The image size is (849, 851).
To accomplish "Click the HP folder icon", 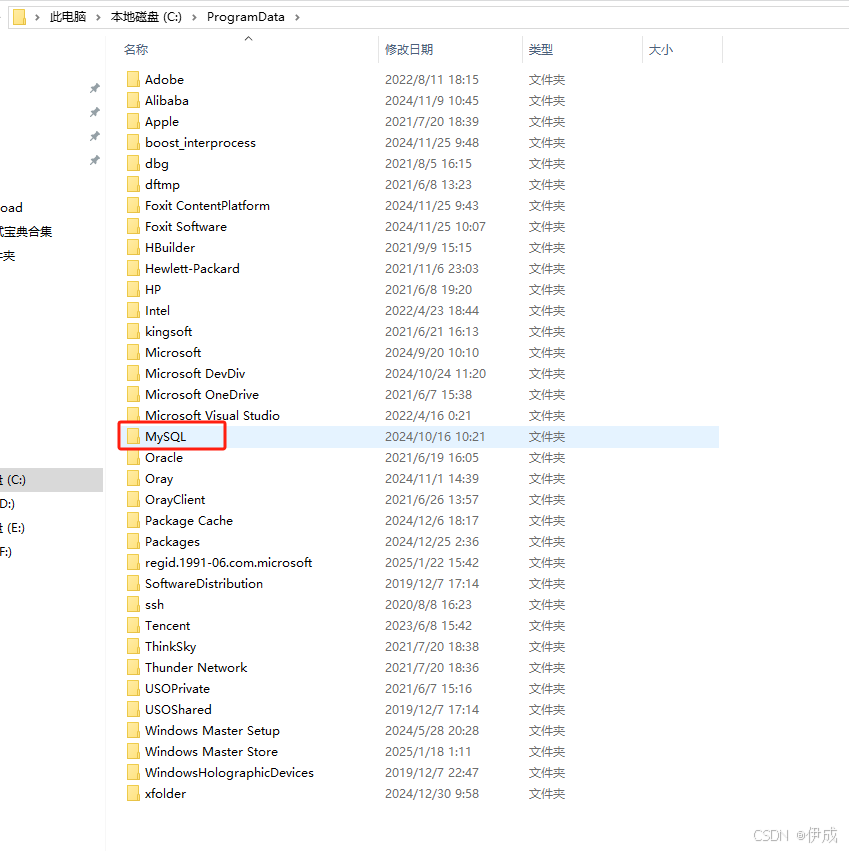I will point(133,289).
